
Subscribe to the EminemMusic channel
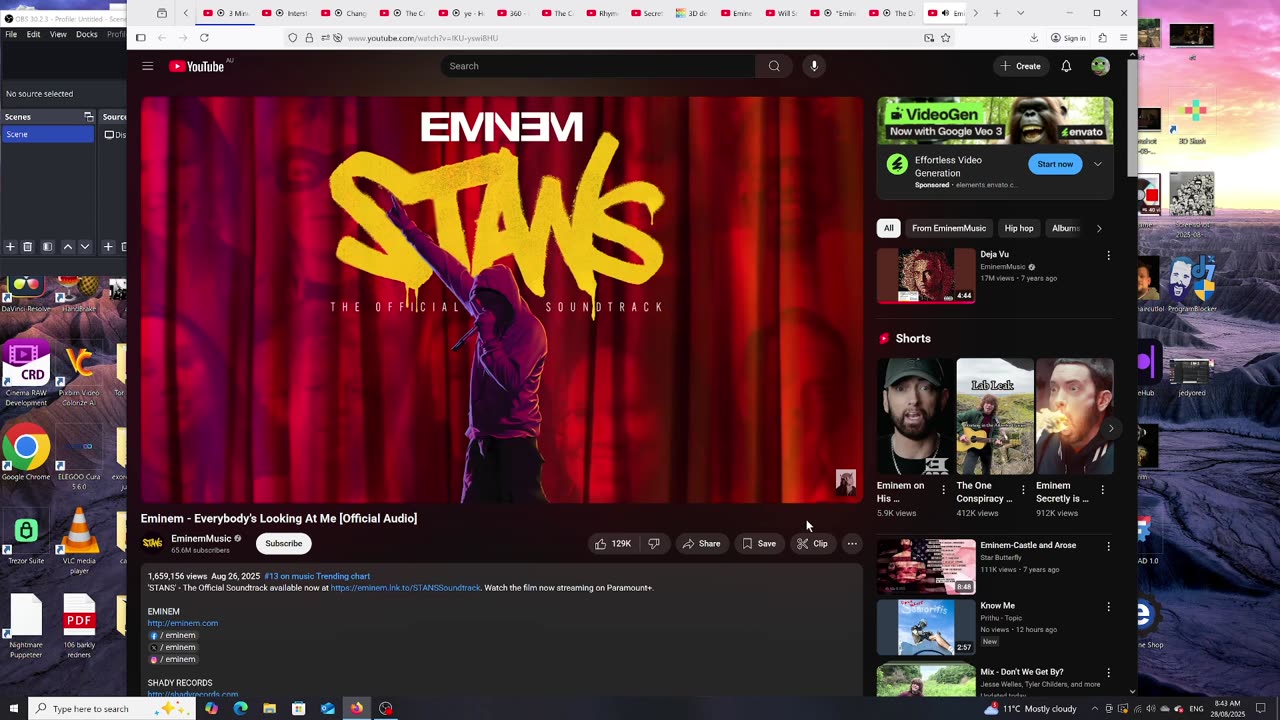(x=283, y=544)
